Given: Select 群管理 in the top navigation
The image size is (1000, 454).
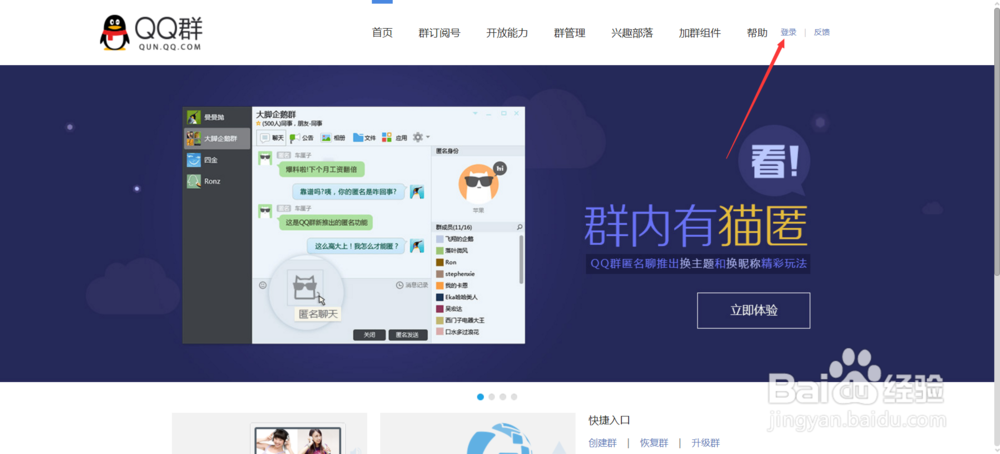Looking at the screenshot, I should click(570, 33).
